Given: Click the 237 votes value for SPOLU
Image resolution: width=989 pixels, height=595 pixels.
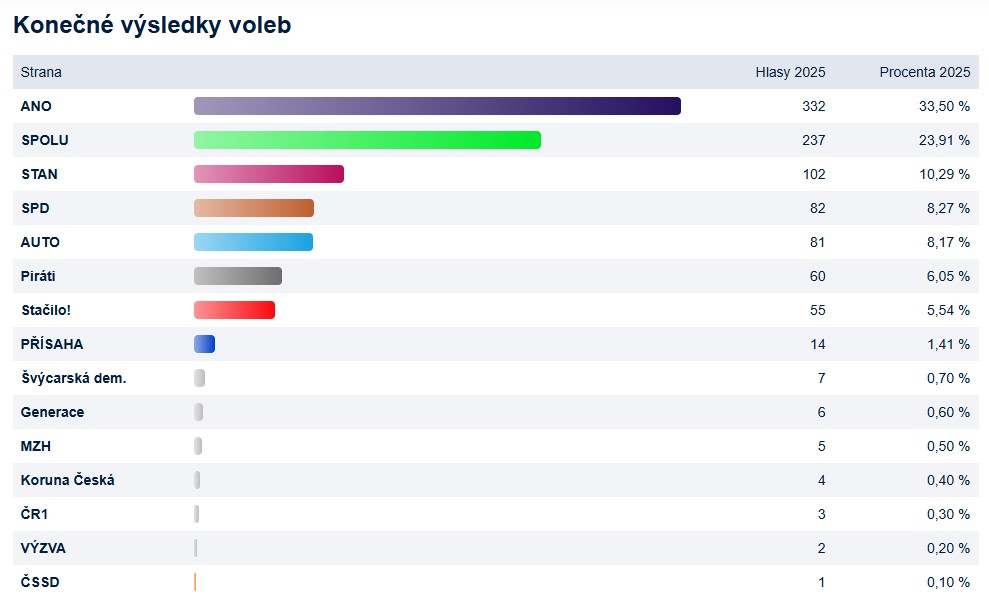Looking at the screenshot, I should point(813,140).
